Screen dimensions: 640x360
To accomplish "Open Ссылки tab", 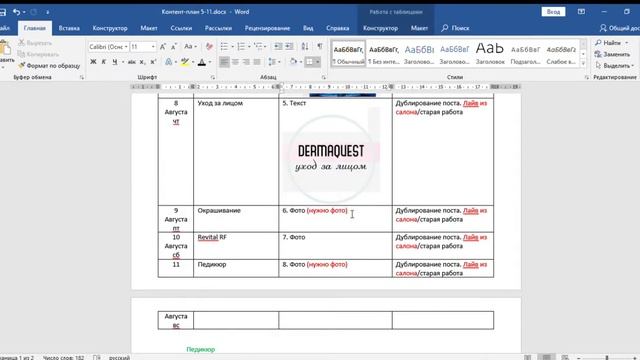I will click(181, 28).
